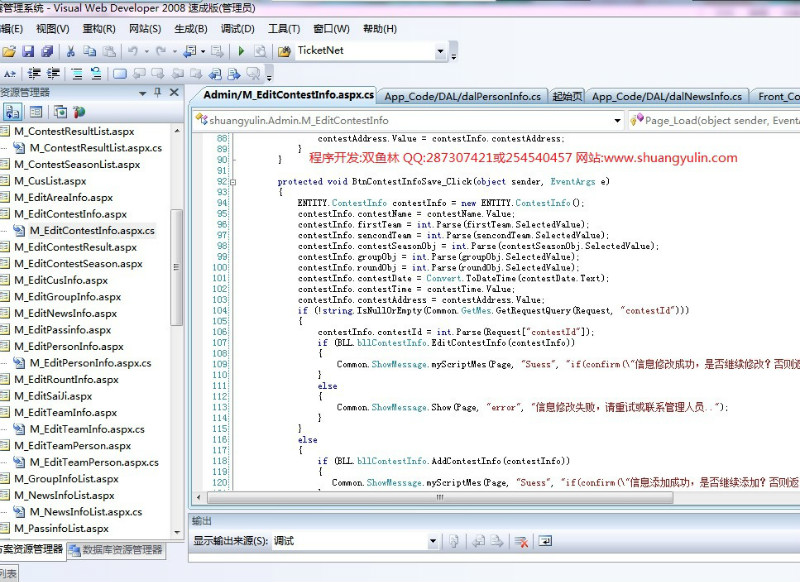Click Solution Explorer scroll down arrow
The width and height of the screenshot is (800, 582).
177,532
